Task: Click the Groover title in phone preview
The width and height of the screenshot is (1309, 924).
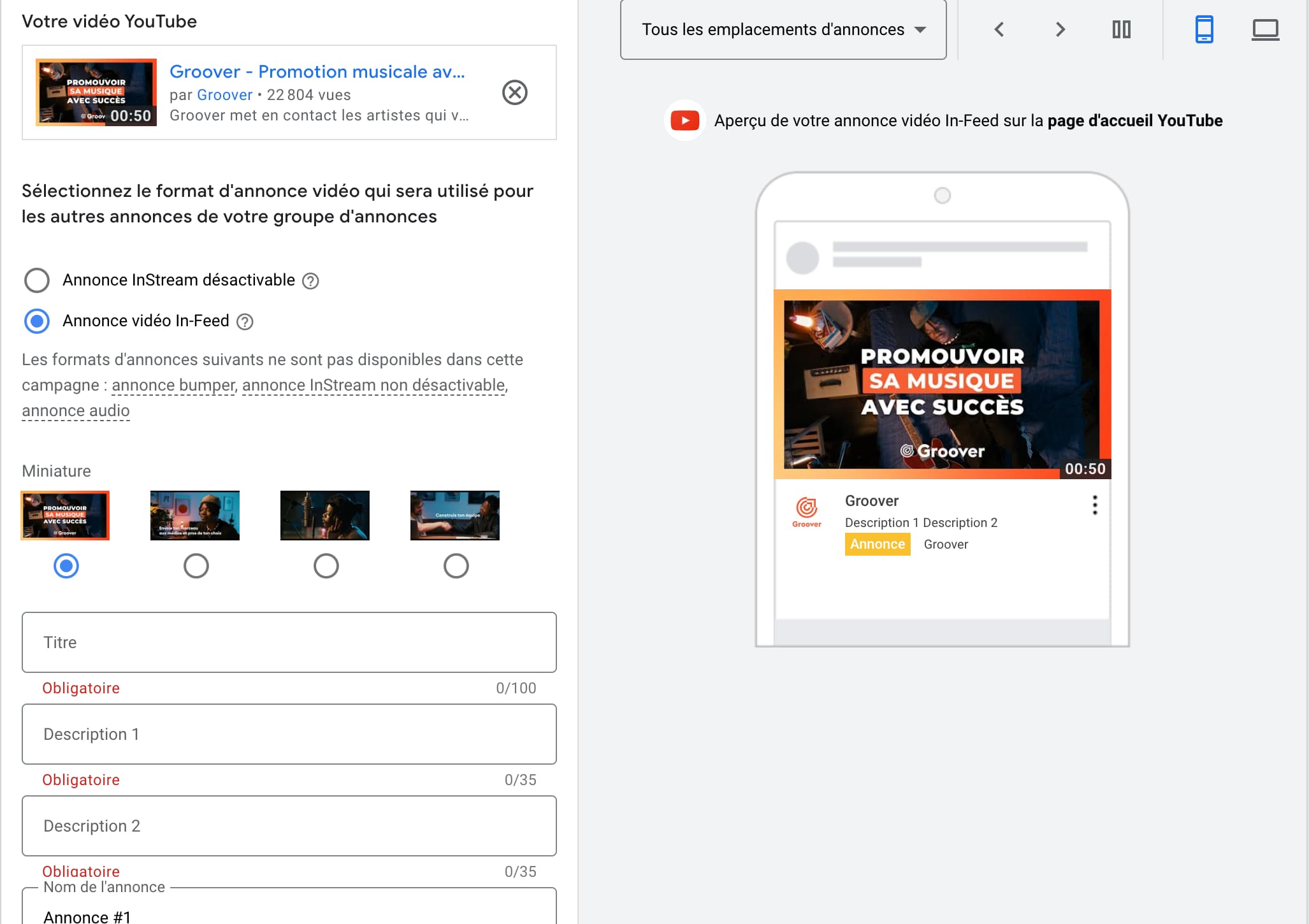Action: point(872,501)
